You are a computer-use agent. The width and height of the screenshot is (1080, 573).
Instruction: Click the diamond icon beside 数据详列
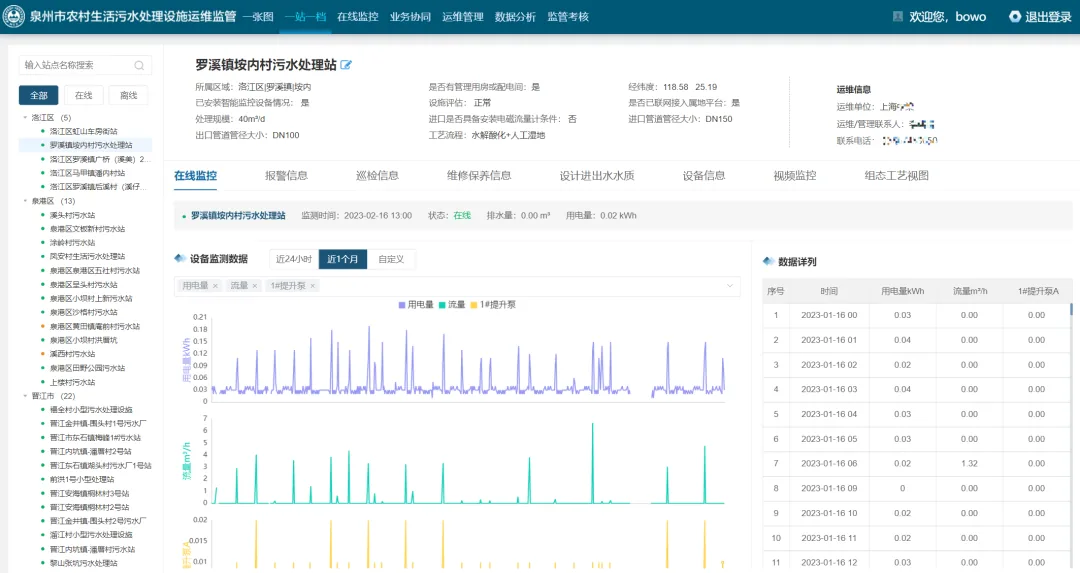click(x=769, y=261)
